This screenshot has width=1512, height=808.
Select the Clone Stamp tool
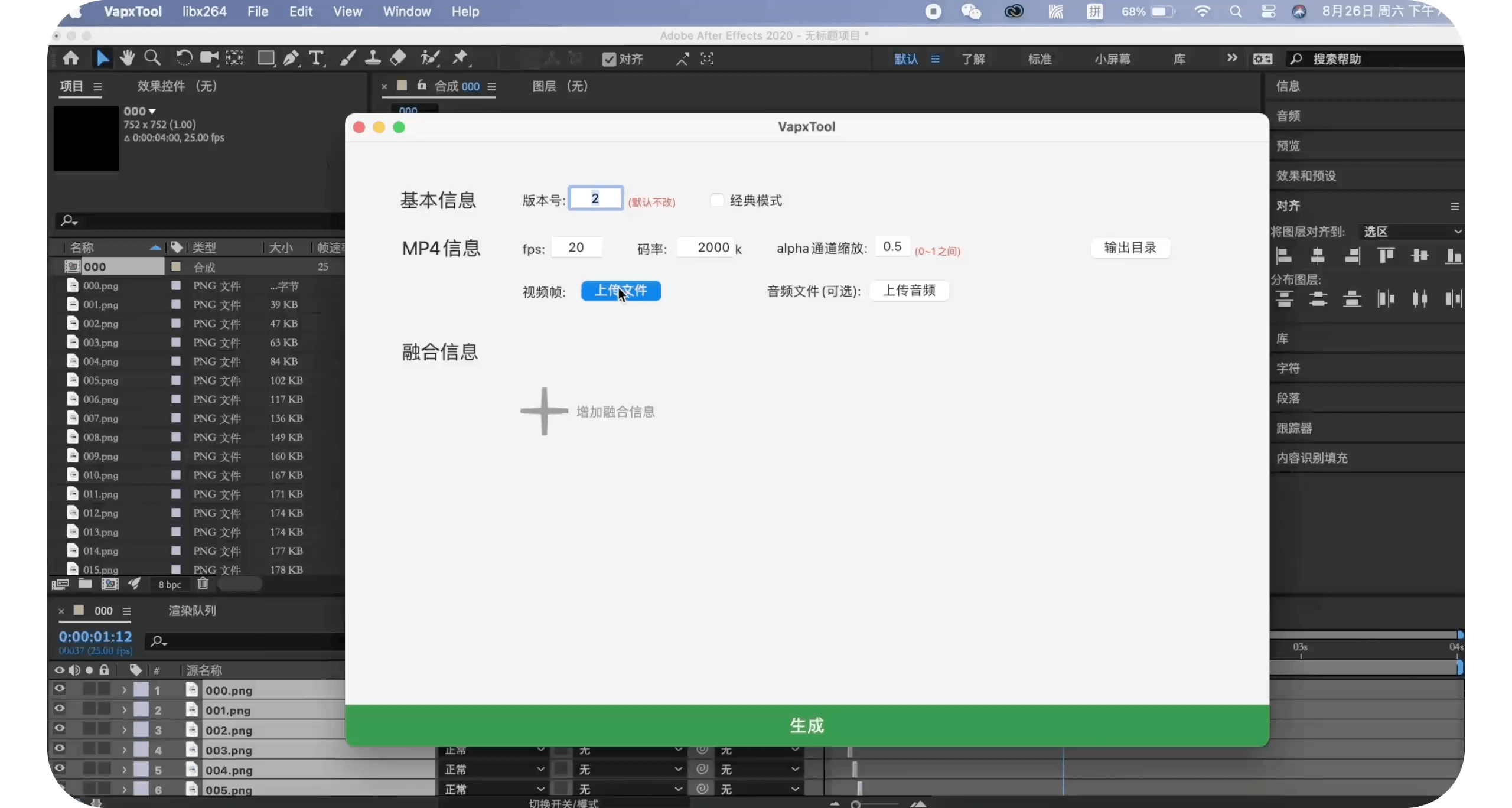click(373, 57)
